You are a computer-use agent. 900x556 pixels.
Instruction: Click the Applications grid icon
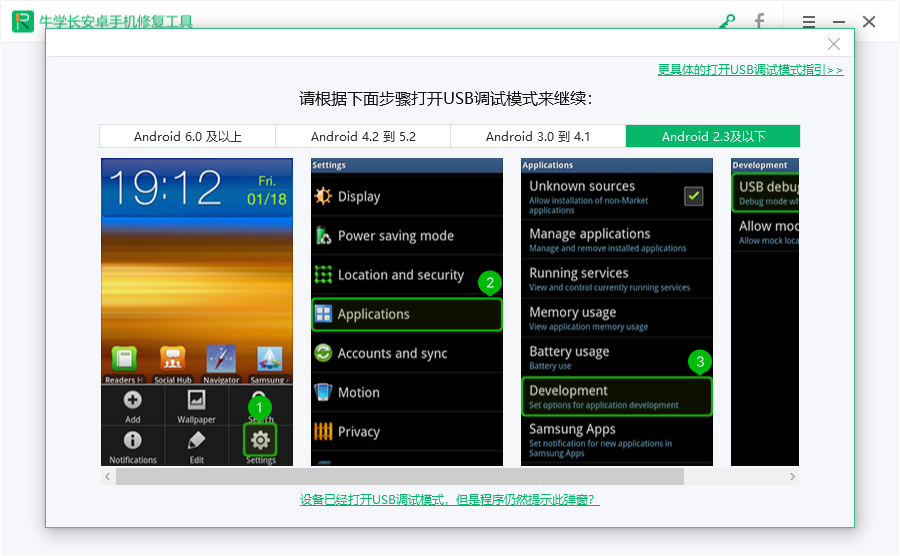(323, 314)
